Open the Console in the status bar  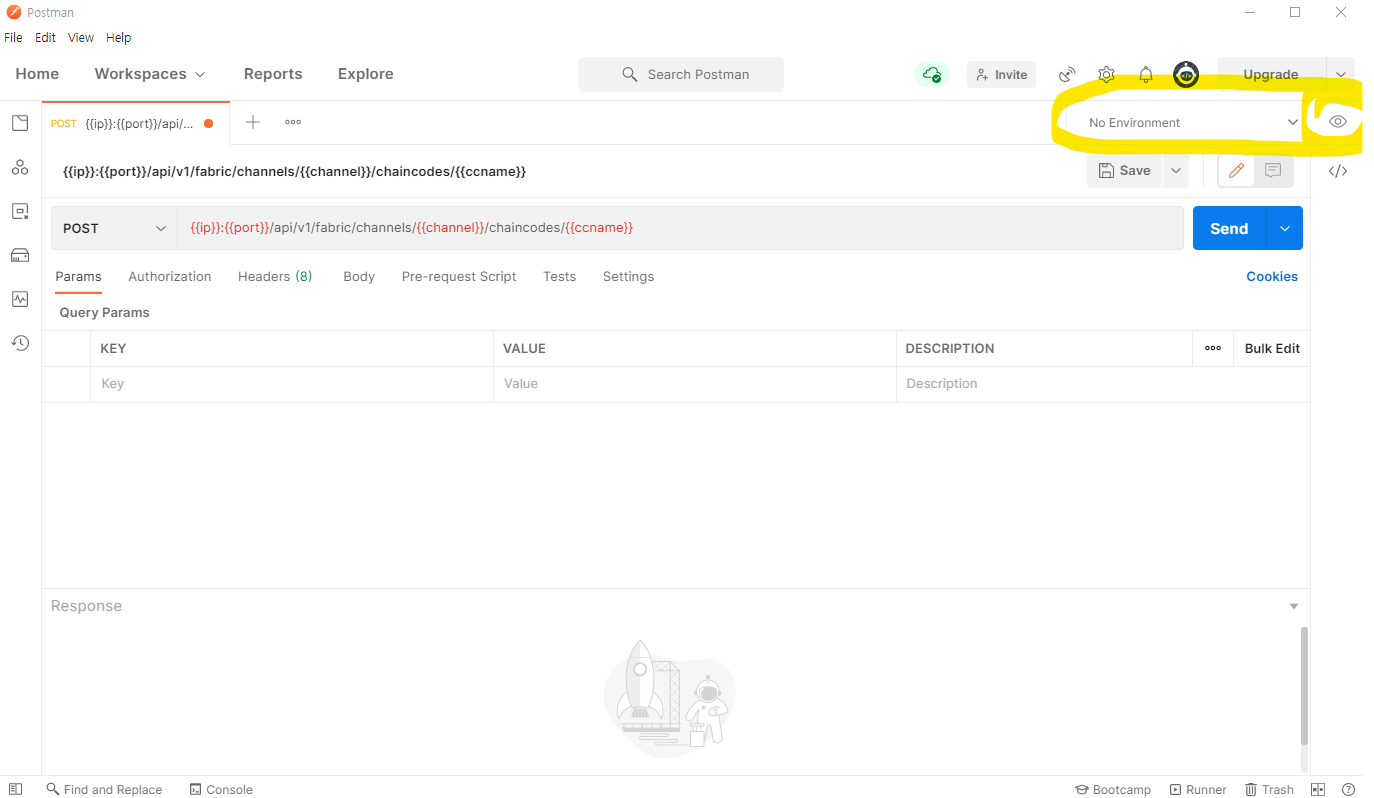pyautogui.click(x=221, y=789)
